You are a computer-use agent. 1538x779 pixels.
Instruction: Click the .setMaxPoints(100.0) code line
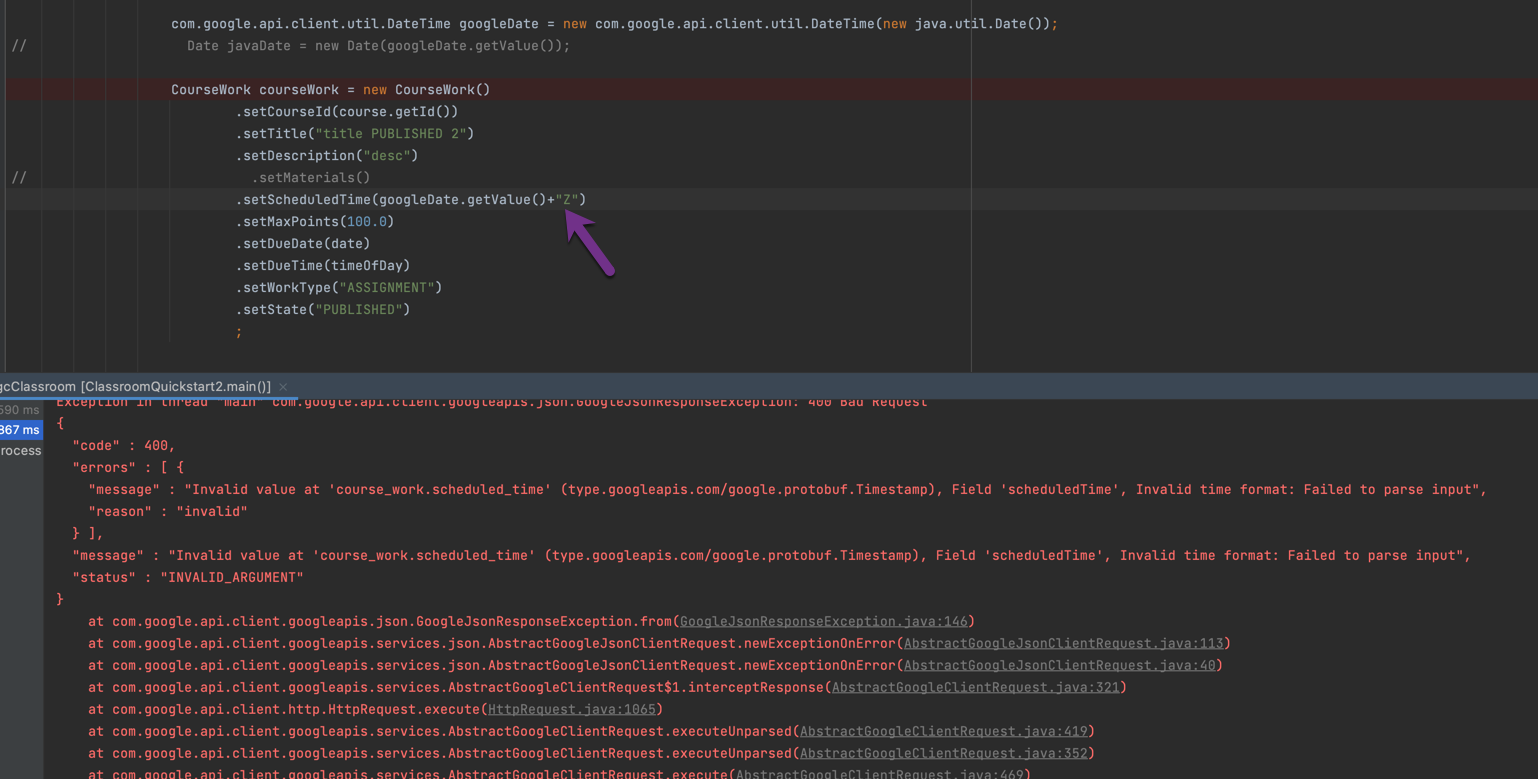pos(315,221)
